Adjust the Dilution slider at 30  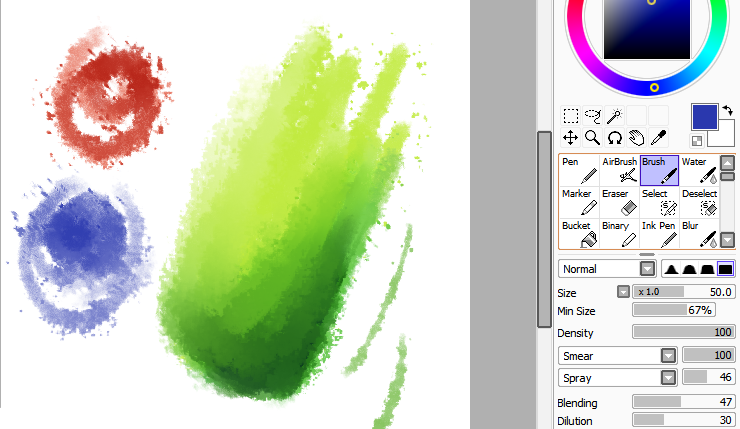[x=684, y=420]
